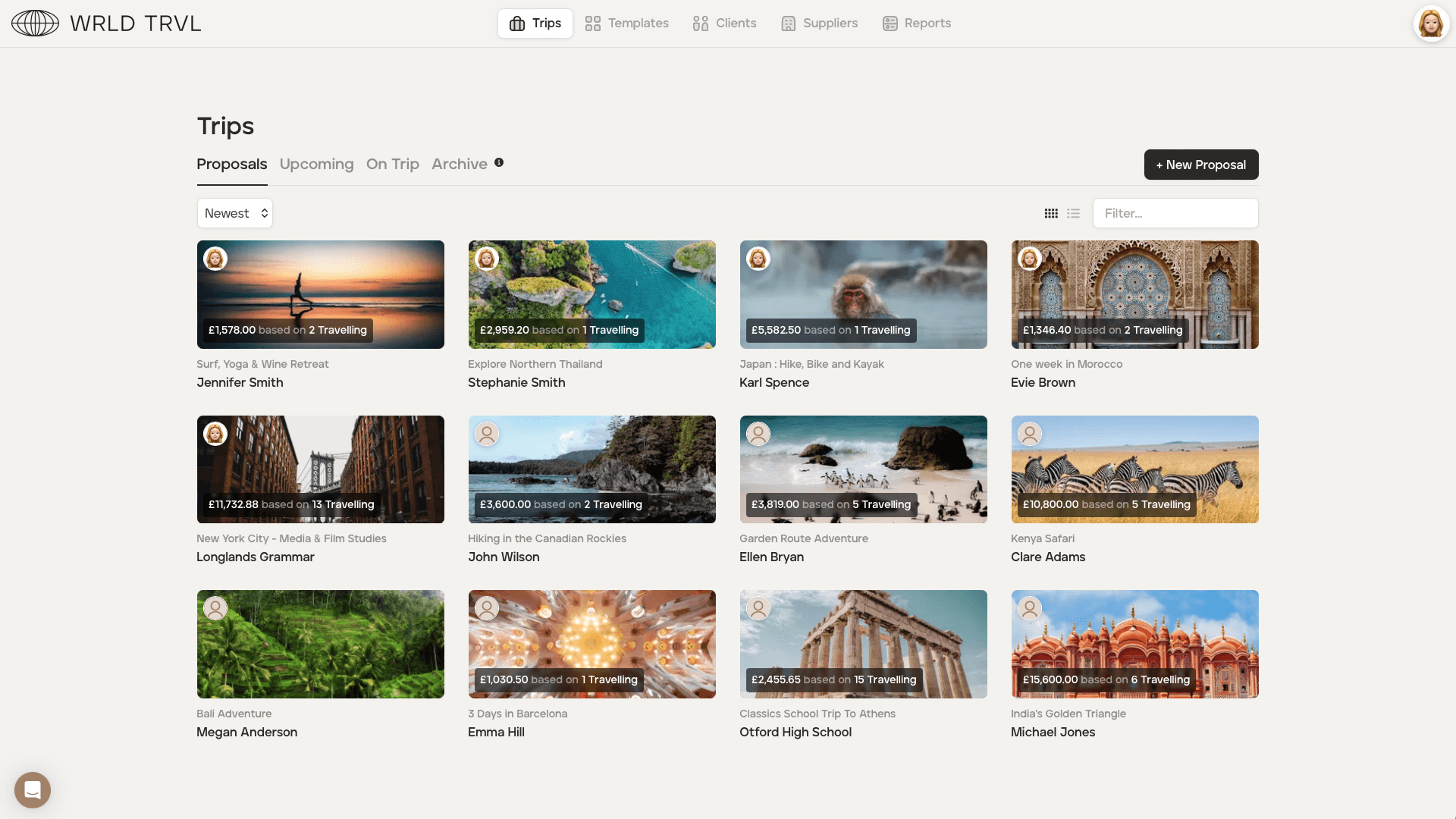Open One week in Morocco thumbnail

click(x=1135, y=295)
